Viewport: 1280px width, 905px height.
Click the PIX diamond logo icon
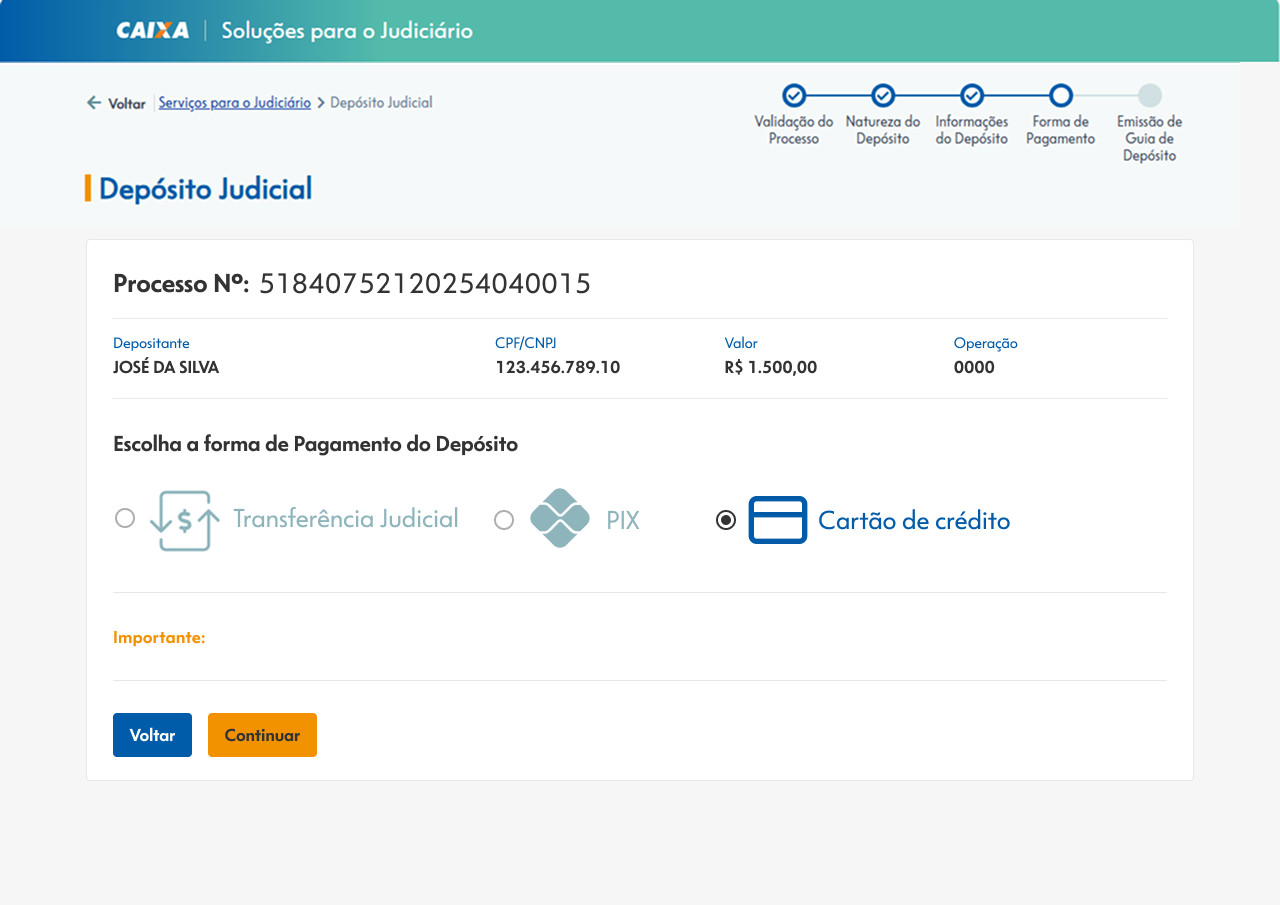(x=560, y=518)
